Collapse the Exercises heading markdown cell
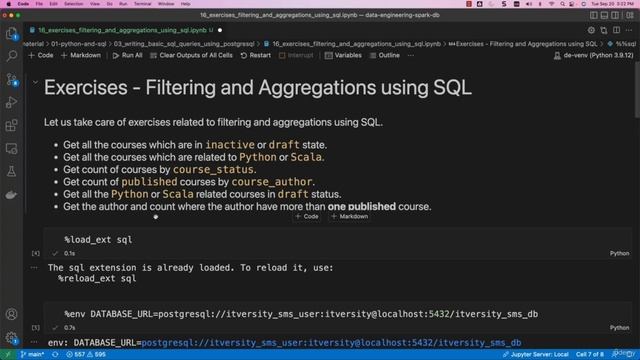Image resolution: width=640 pixels, height=360 pixels. 36,82
